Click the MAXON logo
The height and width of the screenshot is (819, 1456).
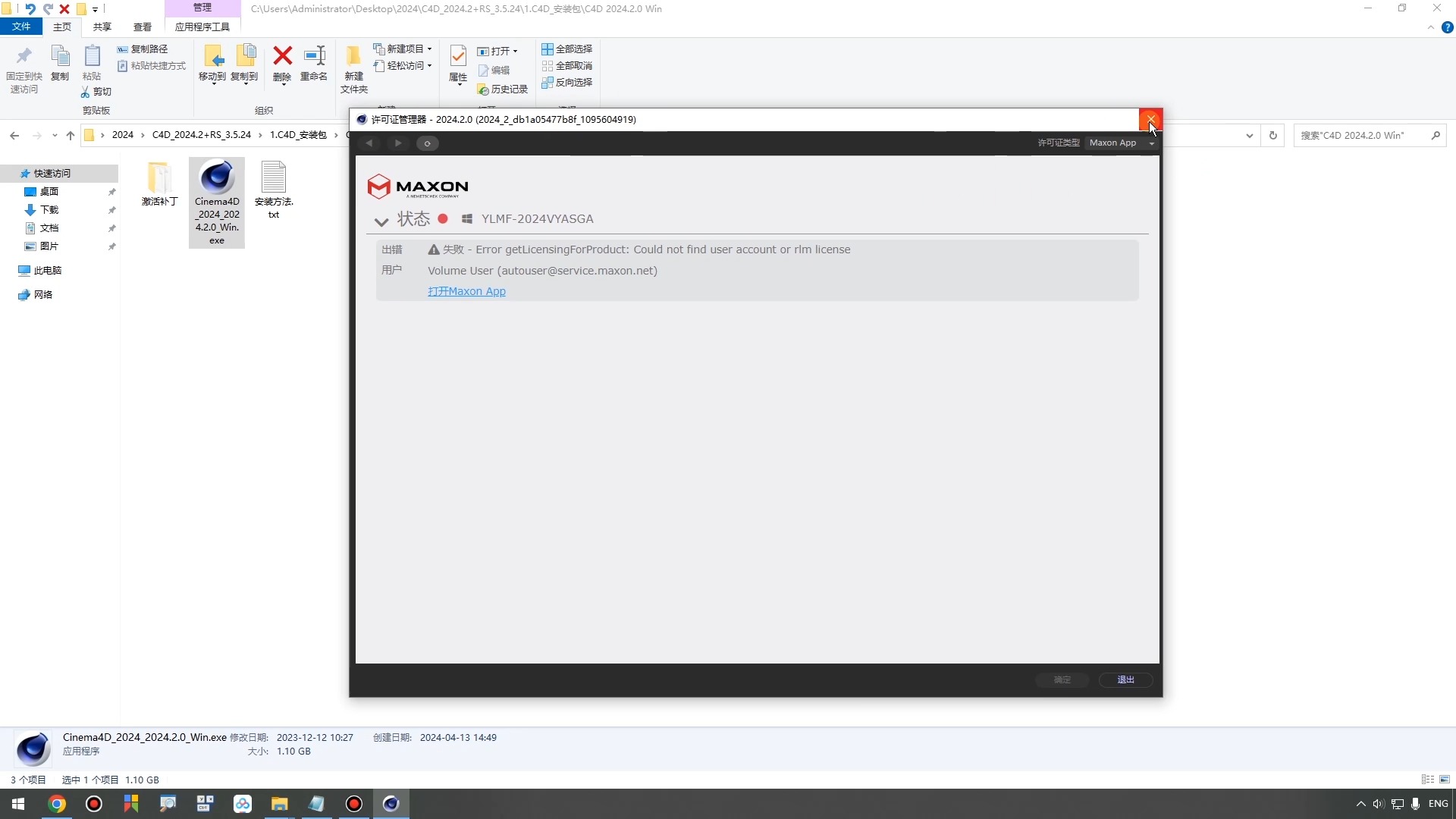pos(418,187)
